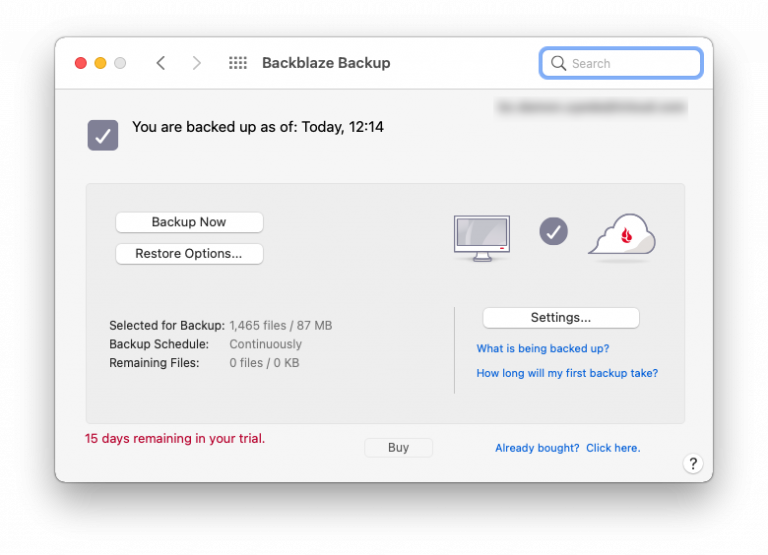Click the '0 files / 0 KB' remaining value
768x555 pixels.
[264, 363]
